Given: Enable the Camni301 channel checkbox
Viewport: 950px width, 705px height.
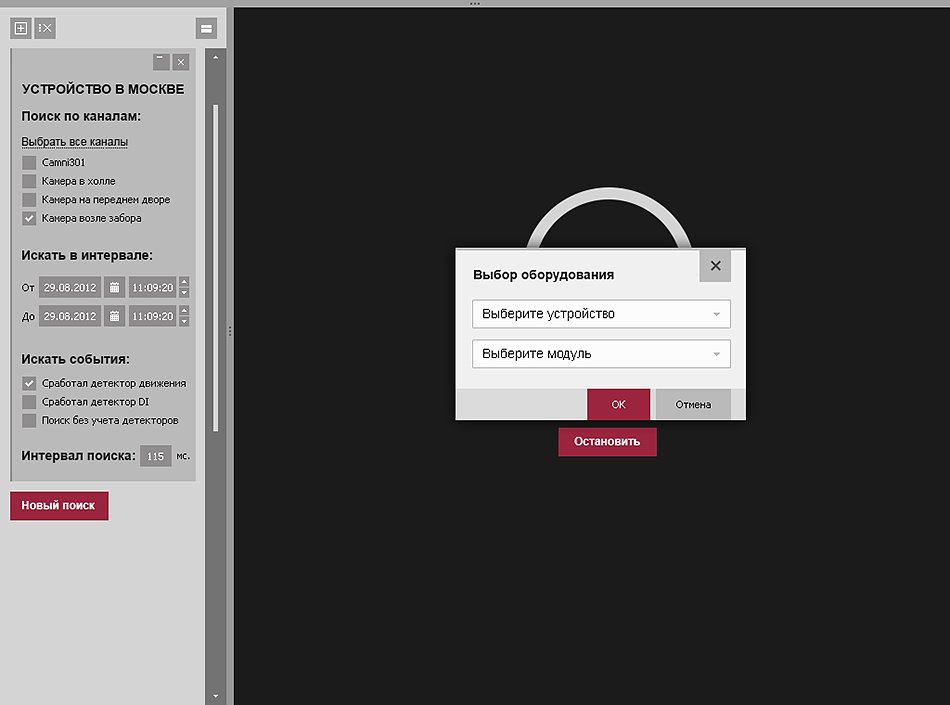Looking at the screenshot, I should pos(29,162).
